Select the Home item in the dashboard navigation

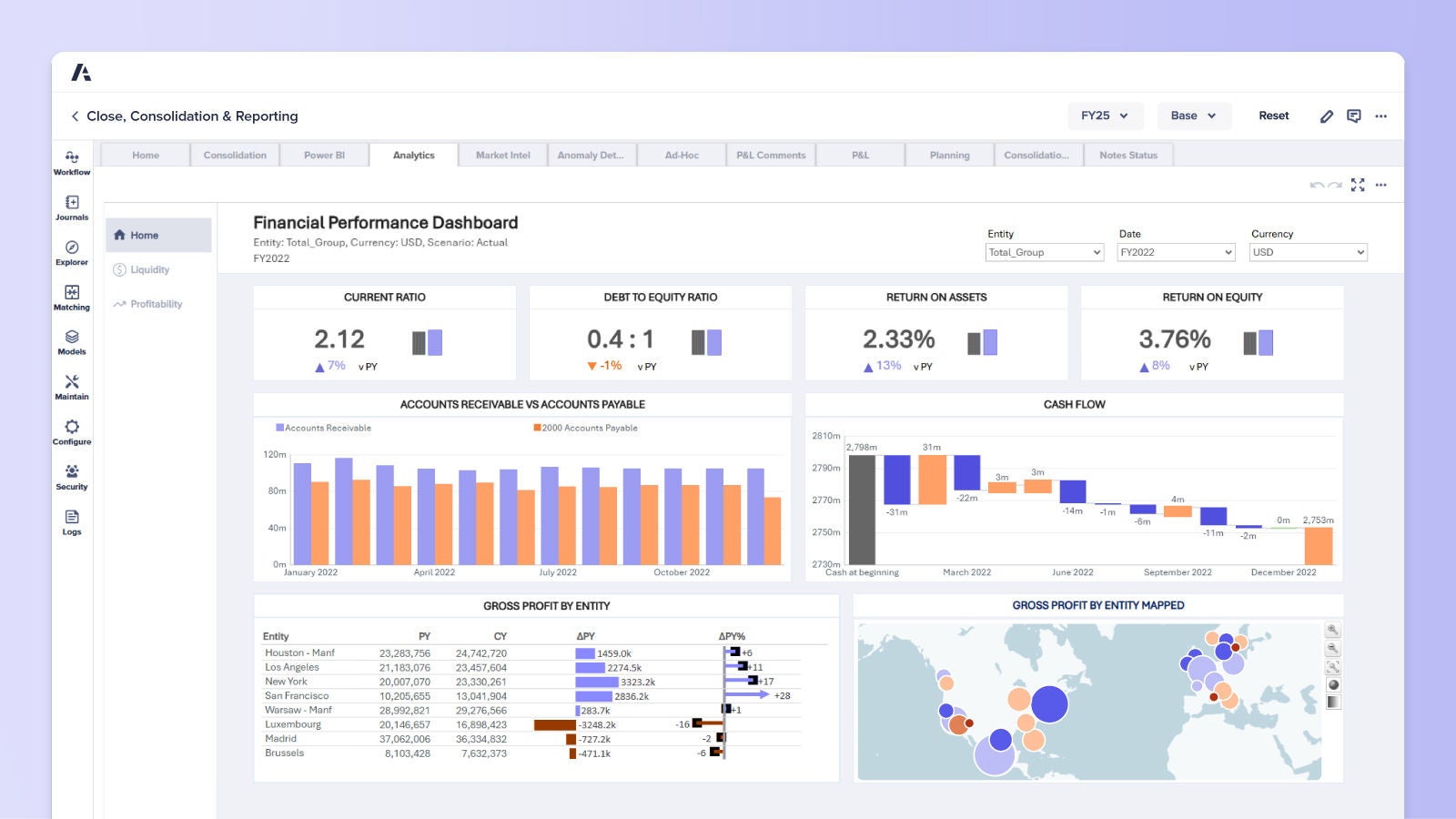coord(144,234)
